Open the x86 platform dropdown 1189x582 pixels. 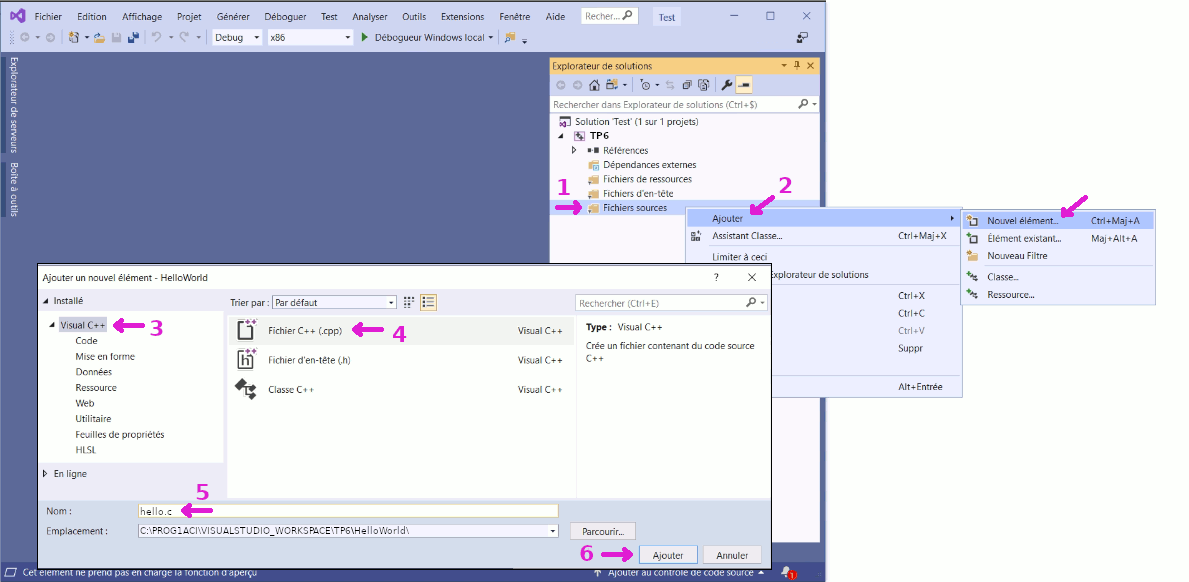coord(309,37)
